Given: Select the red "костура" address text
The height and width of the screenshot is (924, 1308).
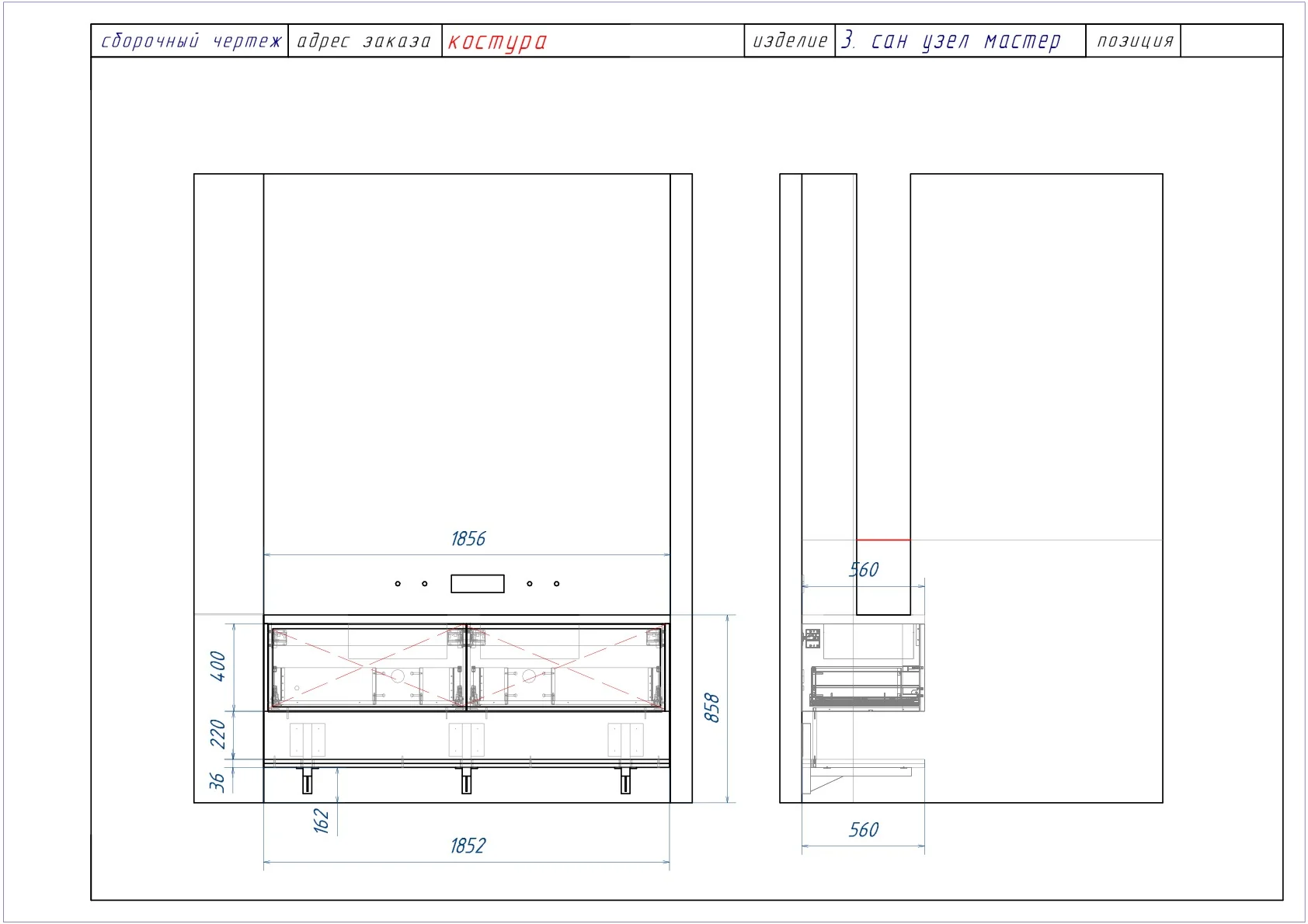Looking at the screenshot, I should click(497, 41).
